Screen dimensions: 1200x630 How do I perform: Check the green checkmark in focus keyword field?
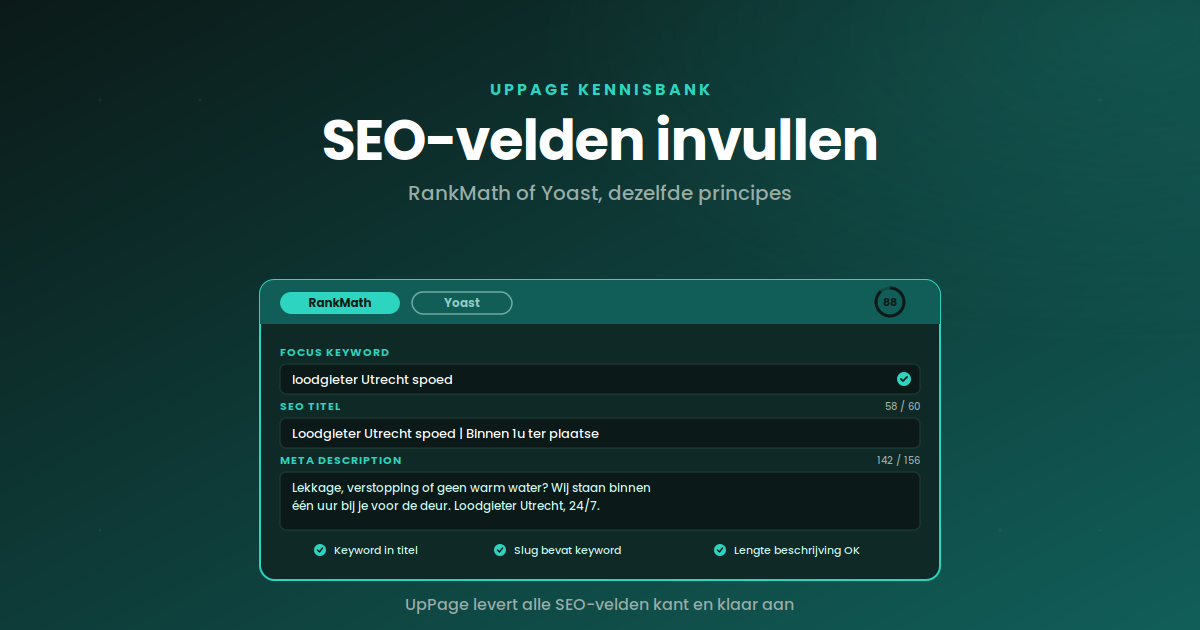[904, 379]
